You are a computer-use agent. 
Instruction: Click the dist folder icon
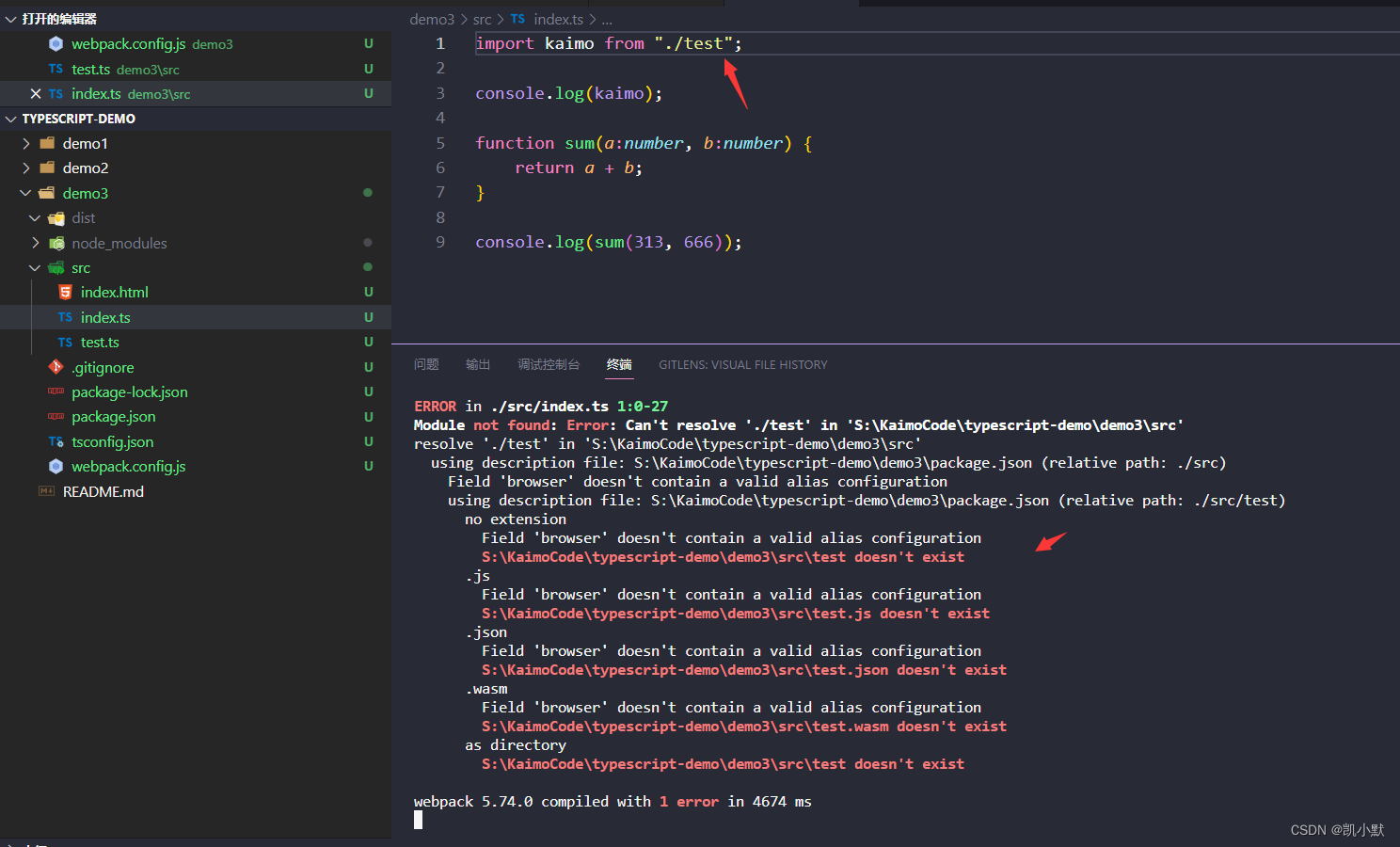[x=56, y=218]
